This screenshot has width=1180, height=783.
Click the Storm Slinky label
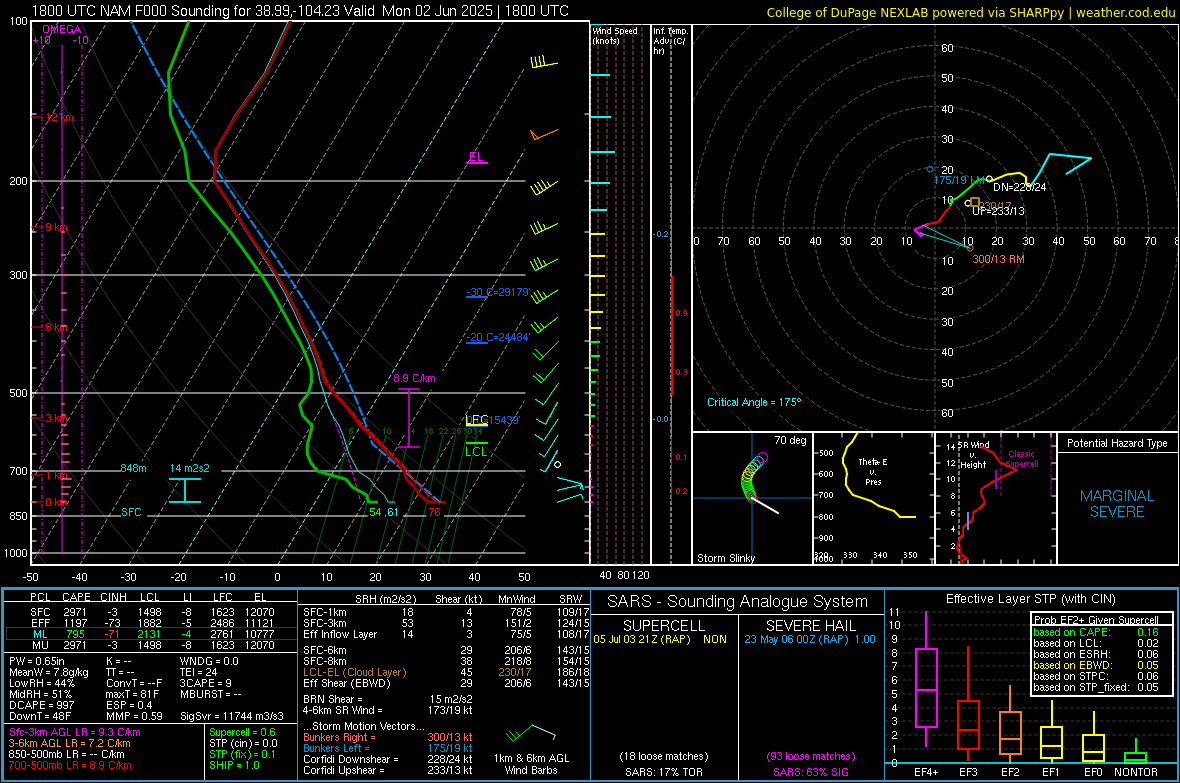[726, 558]
